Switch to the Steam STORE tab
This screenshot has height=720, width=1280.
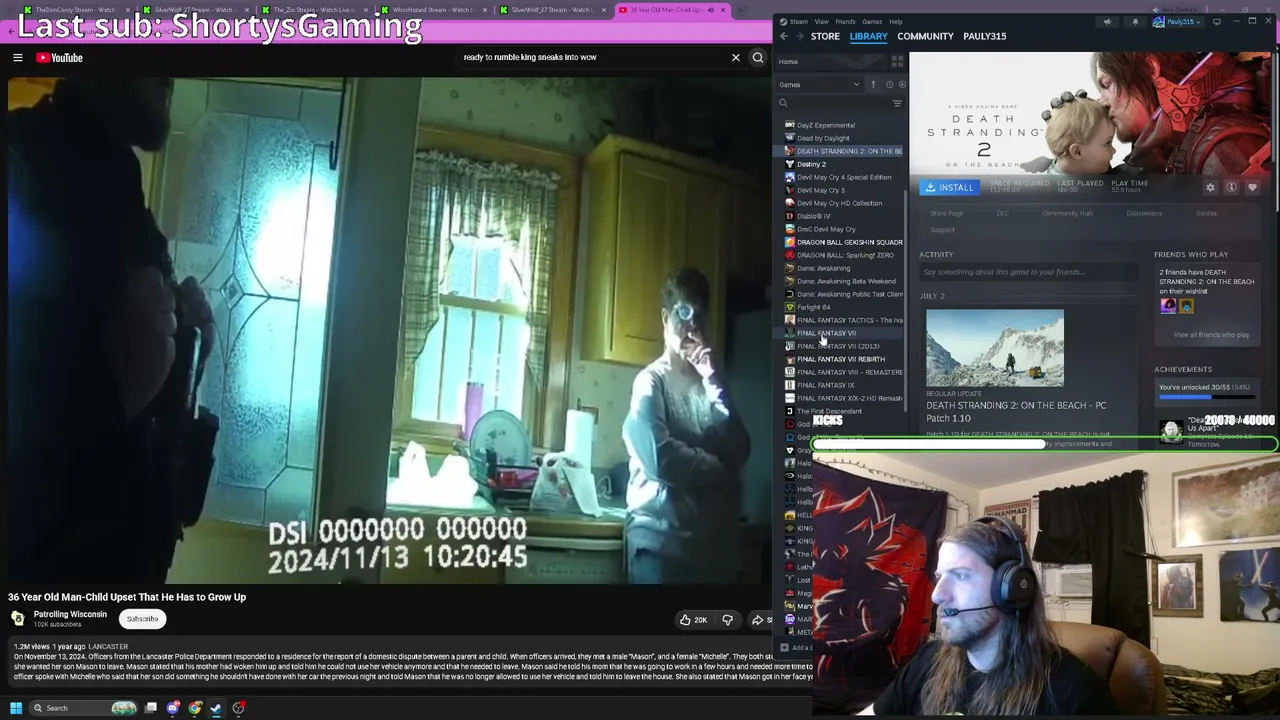click(825, 36)
